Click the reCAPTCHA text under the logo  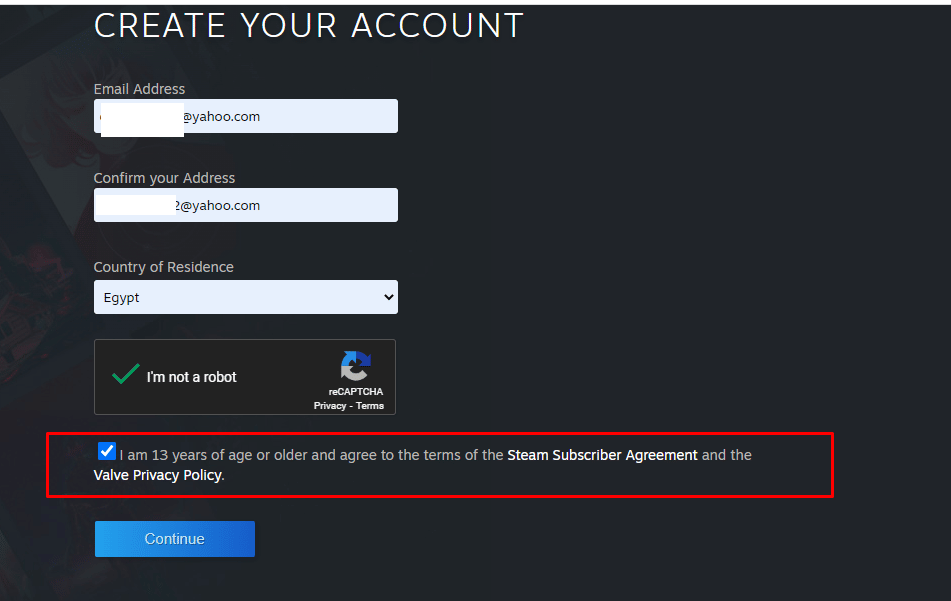(356, 392)
